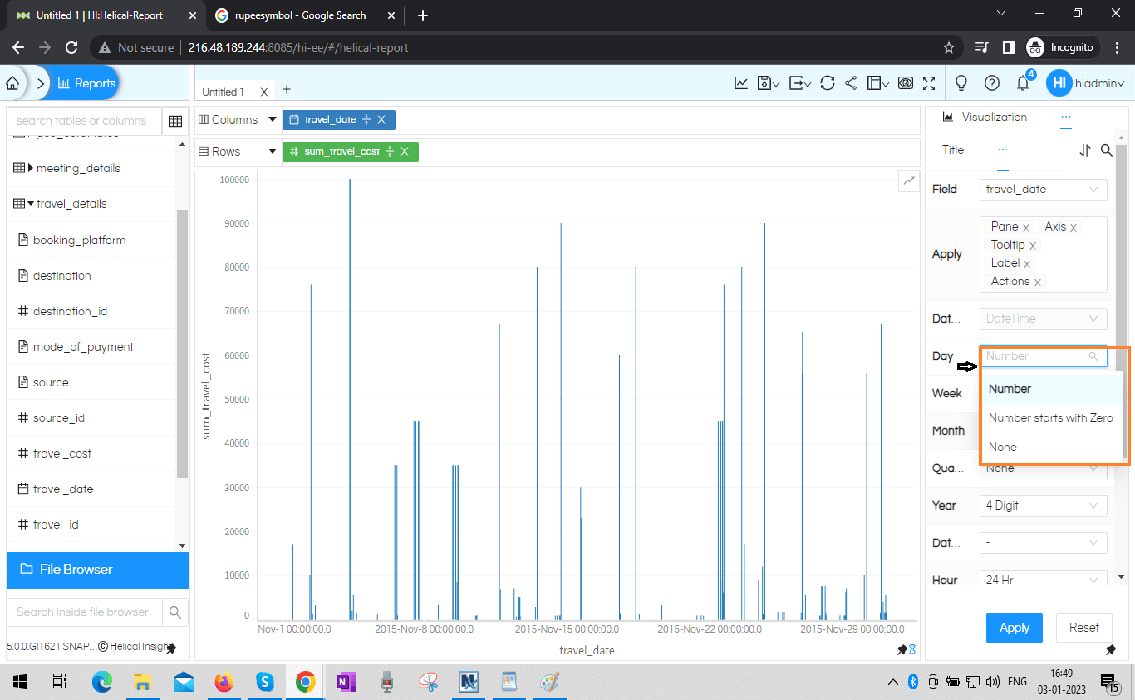1135x700 pixels.
Task: Select the None option in Day list
Action: 1051,447
